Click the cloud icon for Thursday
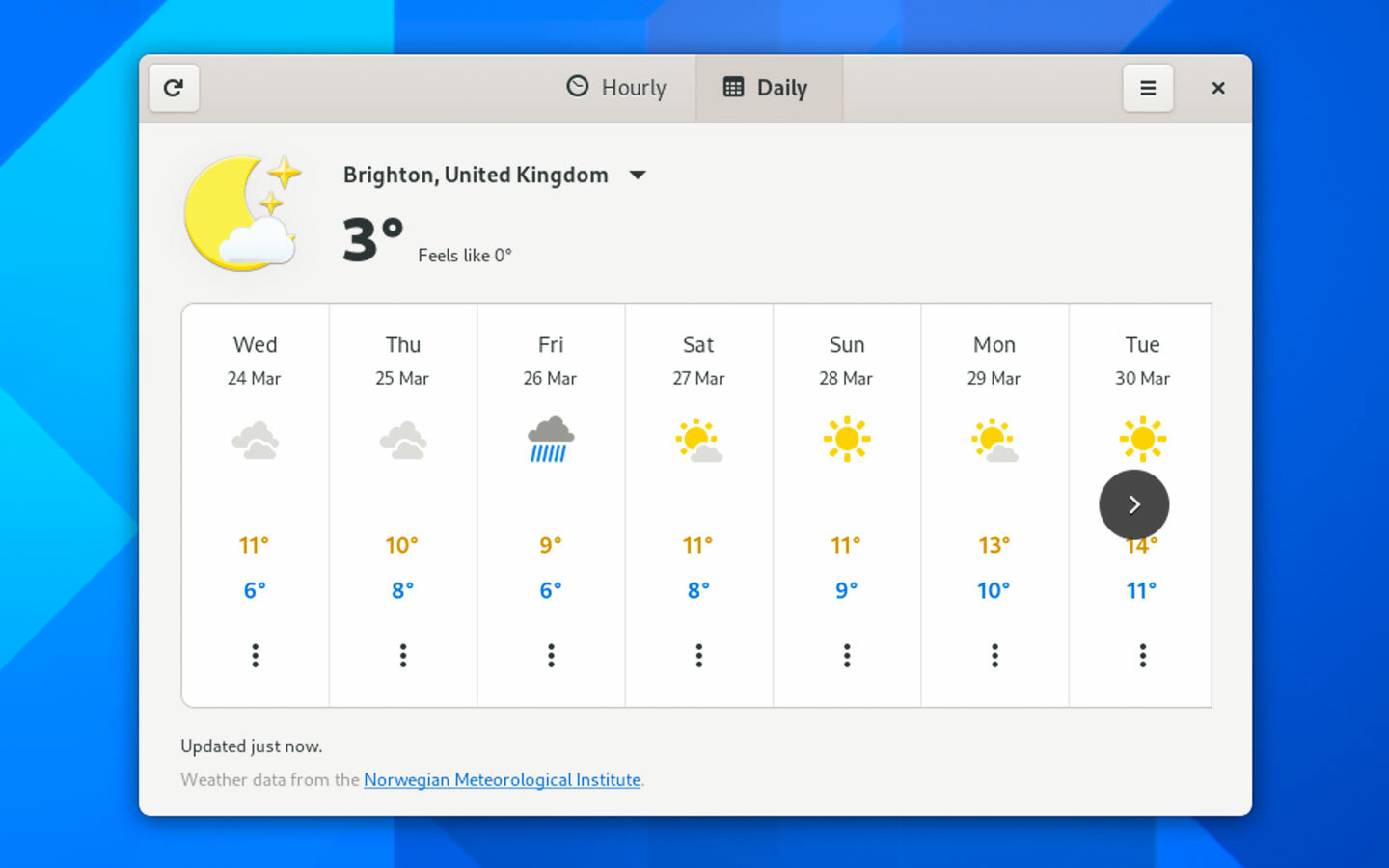Image resolution: width=1389 pixels, height=868 pixels. point(403,441)
